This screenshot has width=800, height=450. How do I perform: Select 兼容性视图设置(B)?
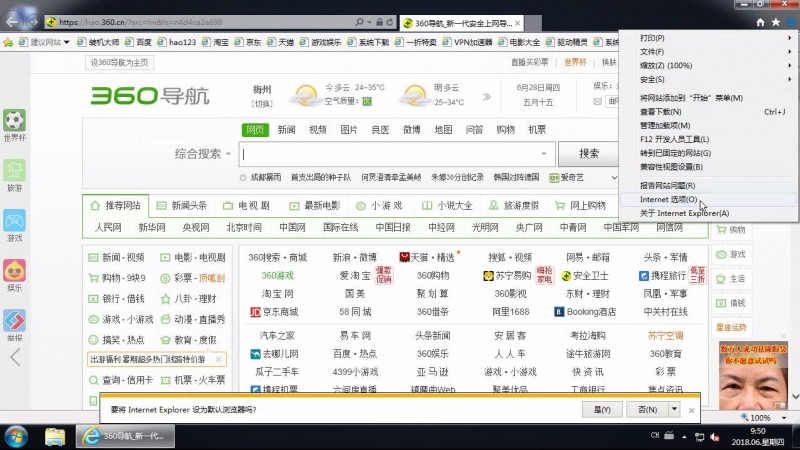click(708, 167)
